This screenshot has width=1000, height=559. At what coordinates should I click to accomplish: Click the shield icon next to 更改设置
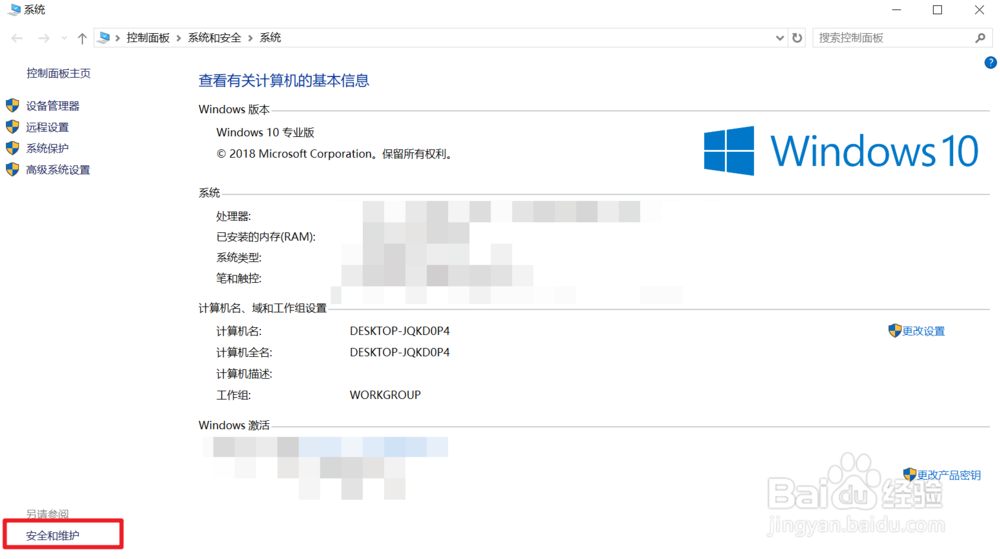pos(894,330)
